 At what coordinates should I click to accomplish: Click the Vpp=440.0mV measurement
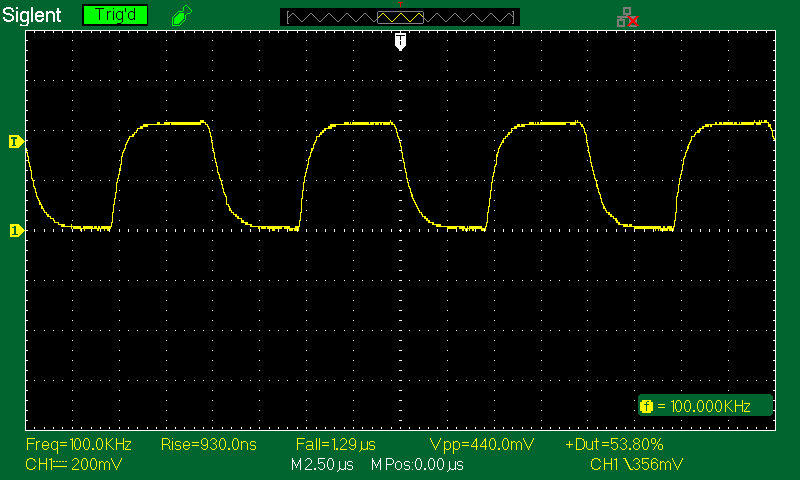(x=482, y=444)
